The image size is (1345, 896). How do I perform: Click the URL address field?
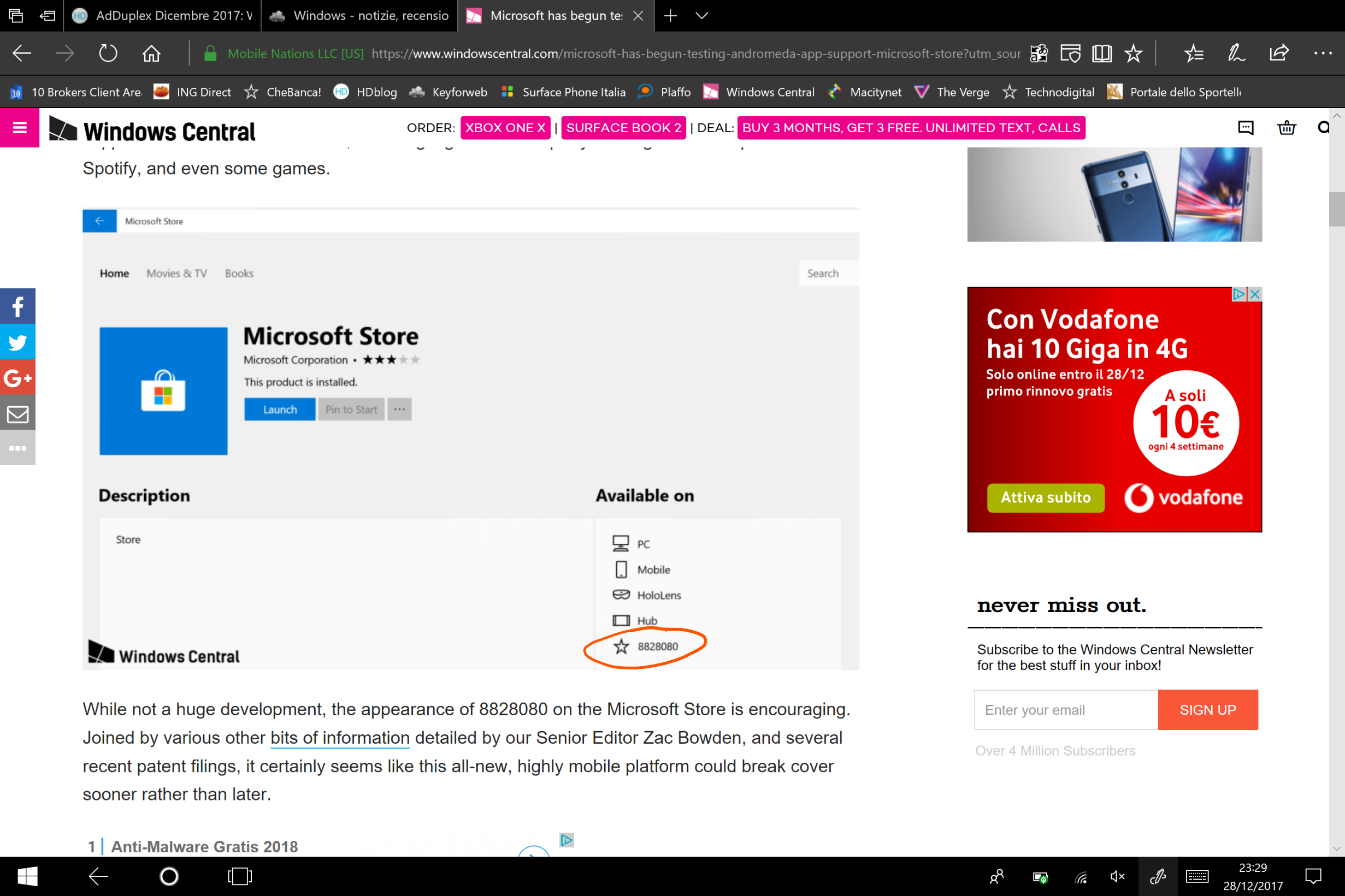[694, 53]
